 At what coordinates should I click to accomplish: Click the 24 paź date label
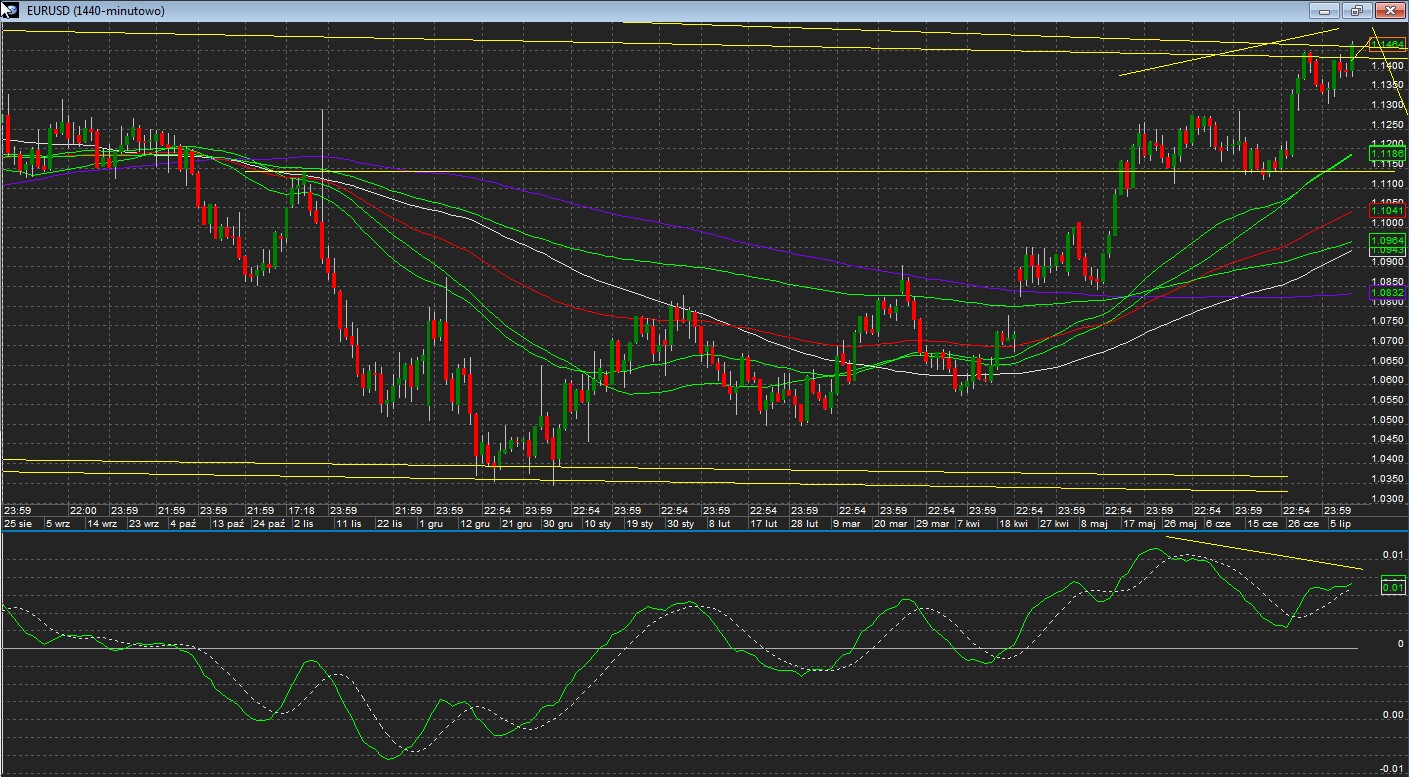(269, 523)
